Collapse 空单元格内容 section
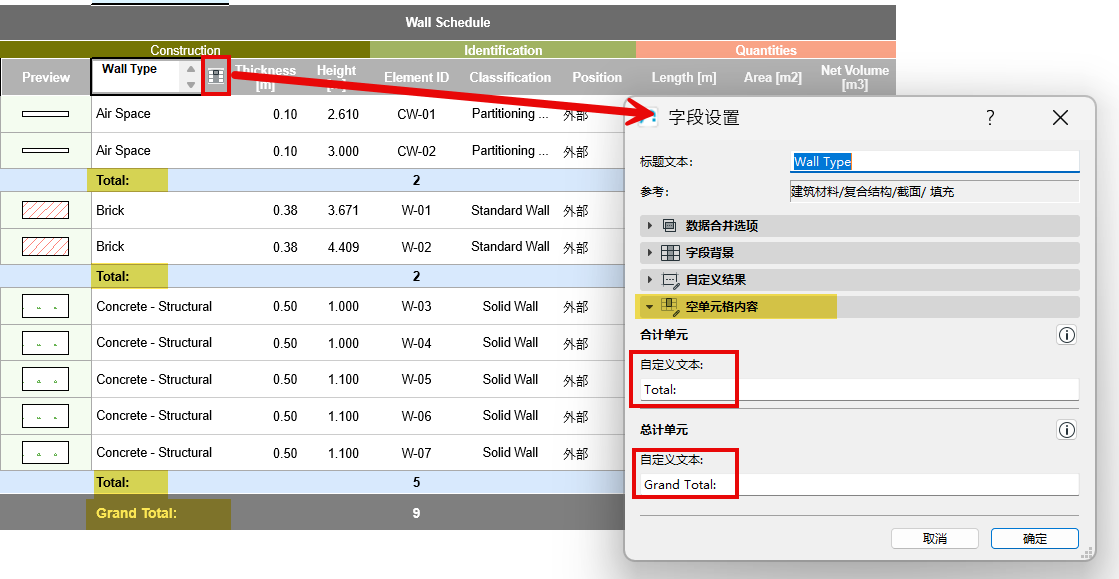The image size is (1119, 579). point(859,307)
